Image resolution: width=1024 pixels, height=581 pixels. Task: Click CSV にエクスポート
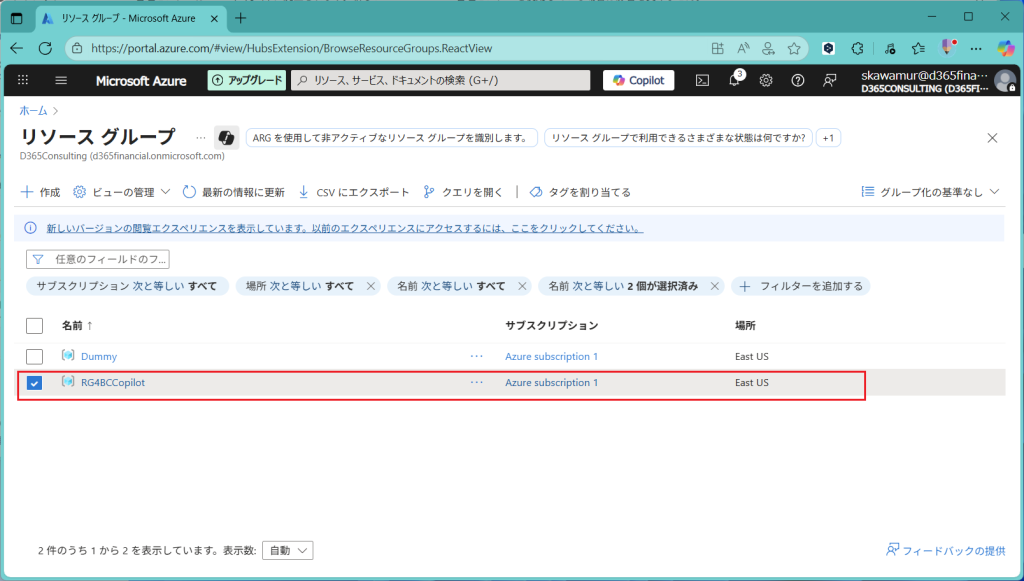353,192
